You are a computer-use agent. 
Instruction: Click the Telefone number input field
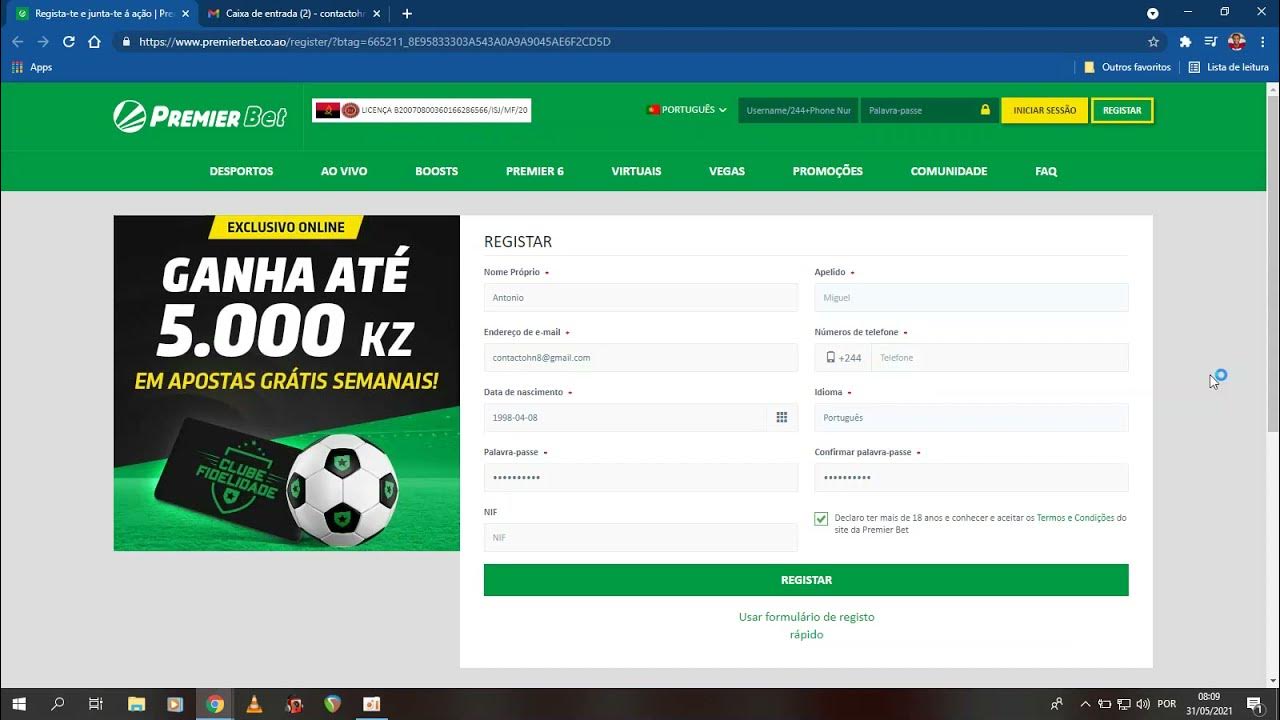[x=1000, y=357]
